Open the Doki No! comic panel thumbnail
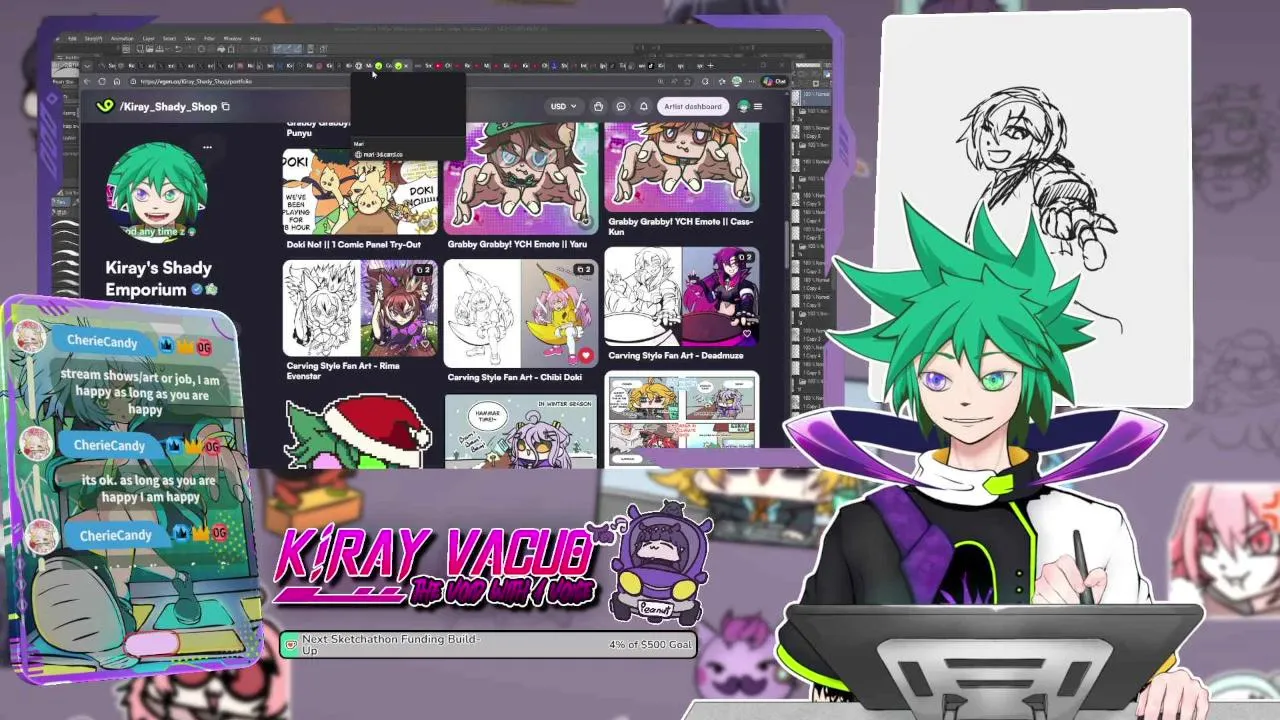1280x720 pixels. point(360,192)
